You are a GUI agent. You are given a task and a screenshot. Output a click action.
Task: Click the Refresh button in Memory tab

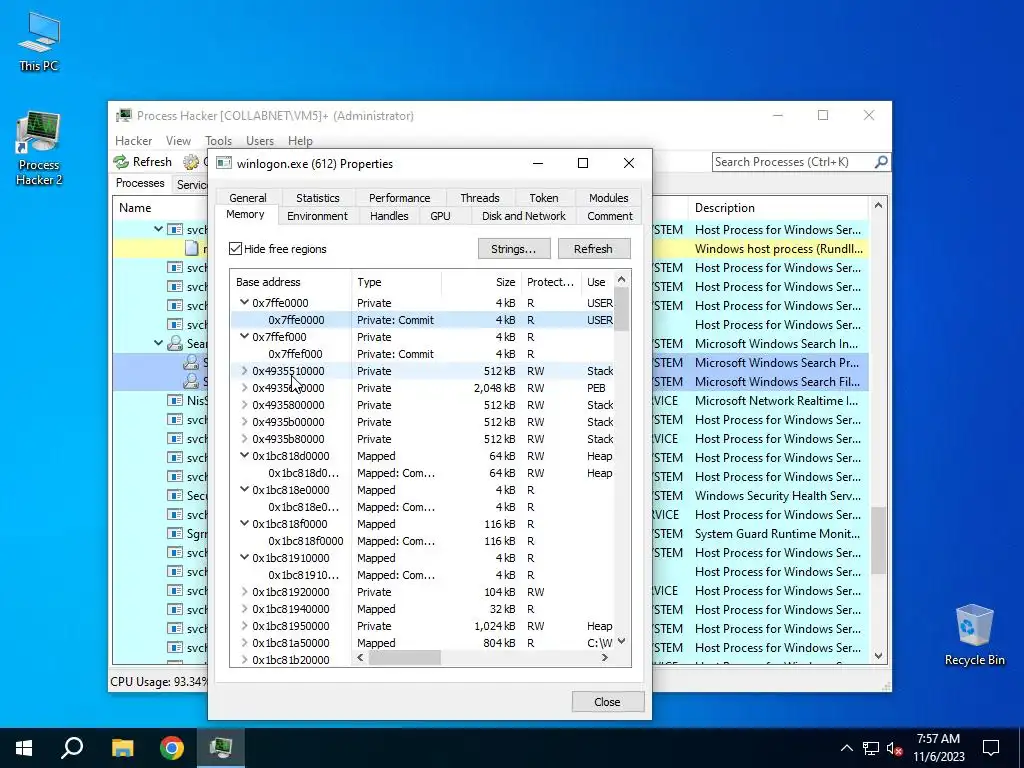click(x=593, y=249)
